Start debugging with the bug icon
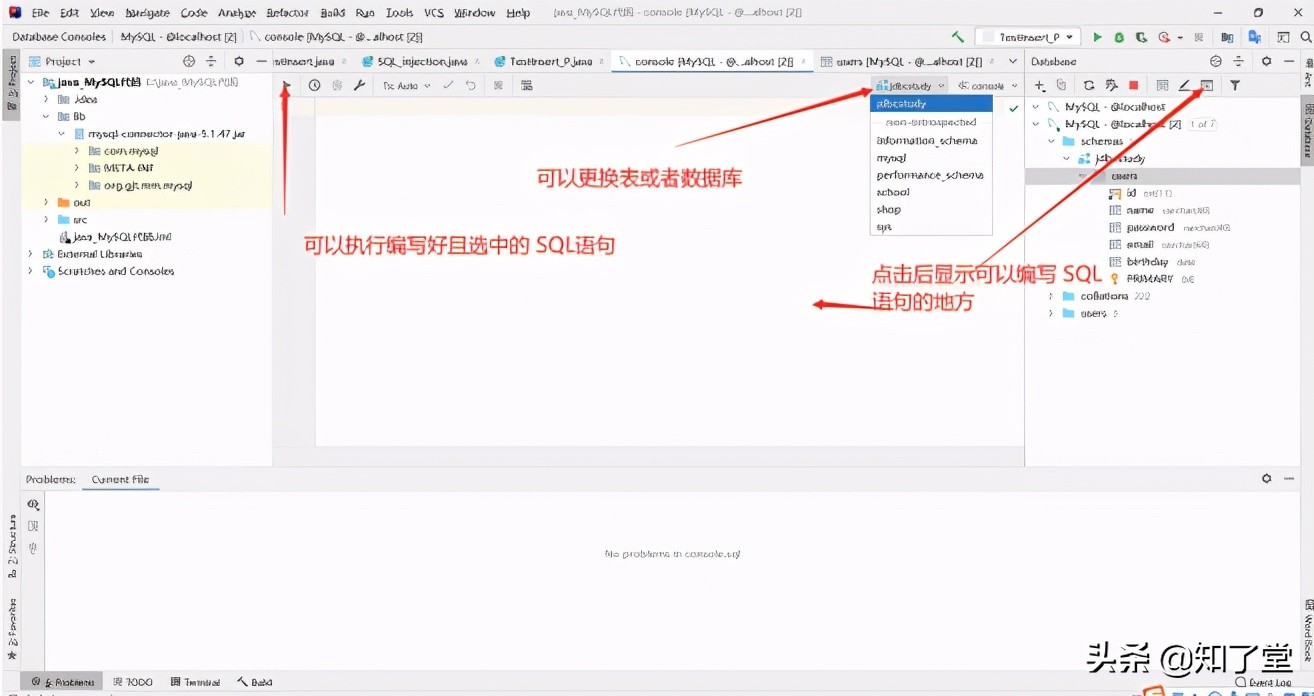This screenshot has width=1314, height=696. 1119,37
